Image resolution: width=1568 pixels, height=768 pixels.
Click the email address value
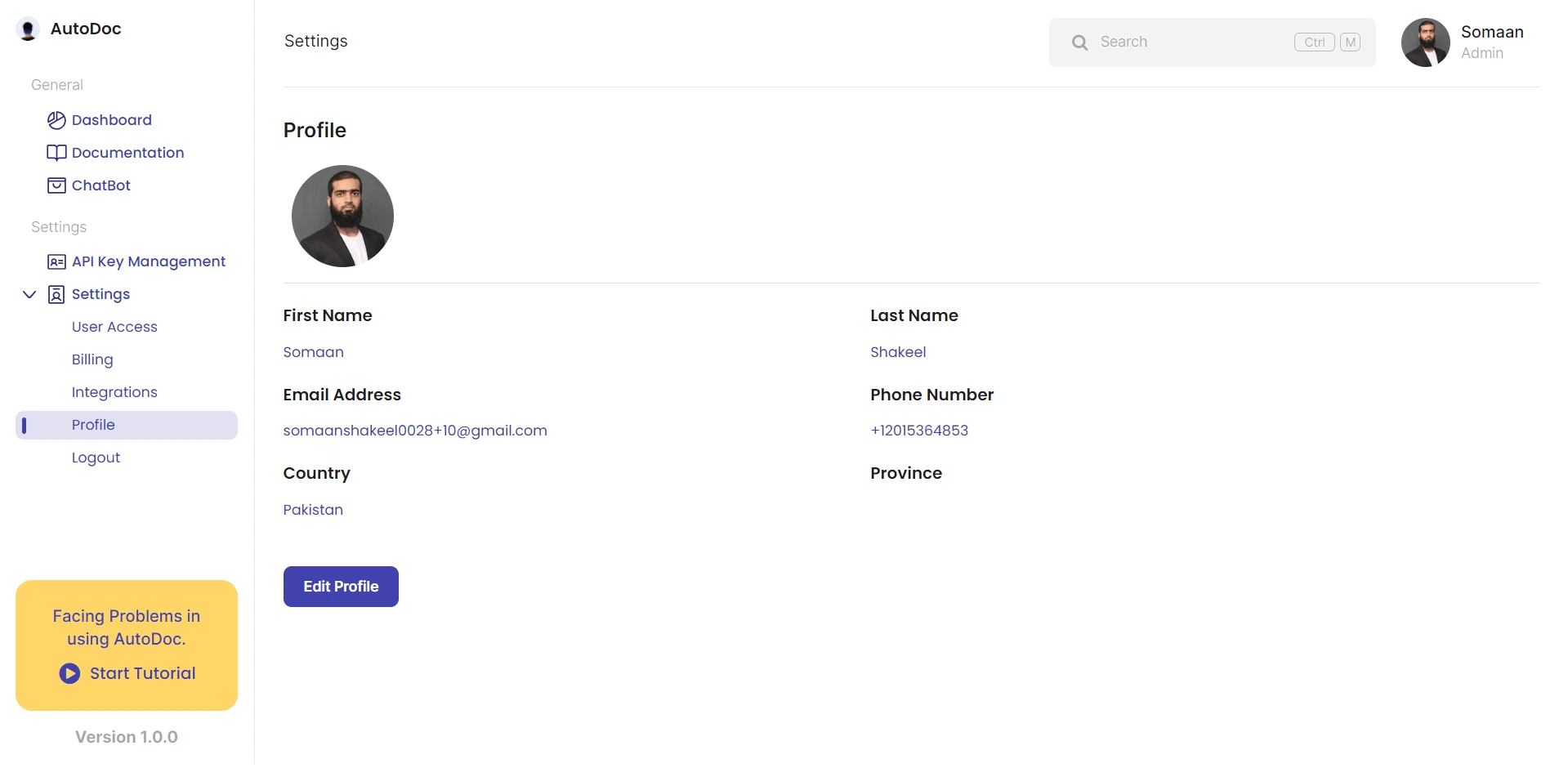coord(415,431)
